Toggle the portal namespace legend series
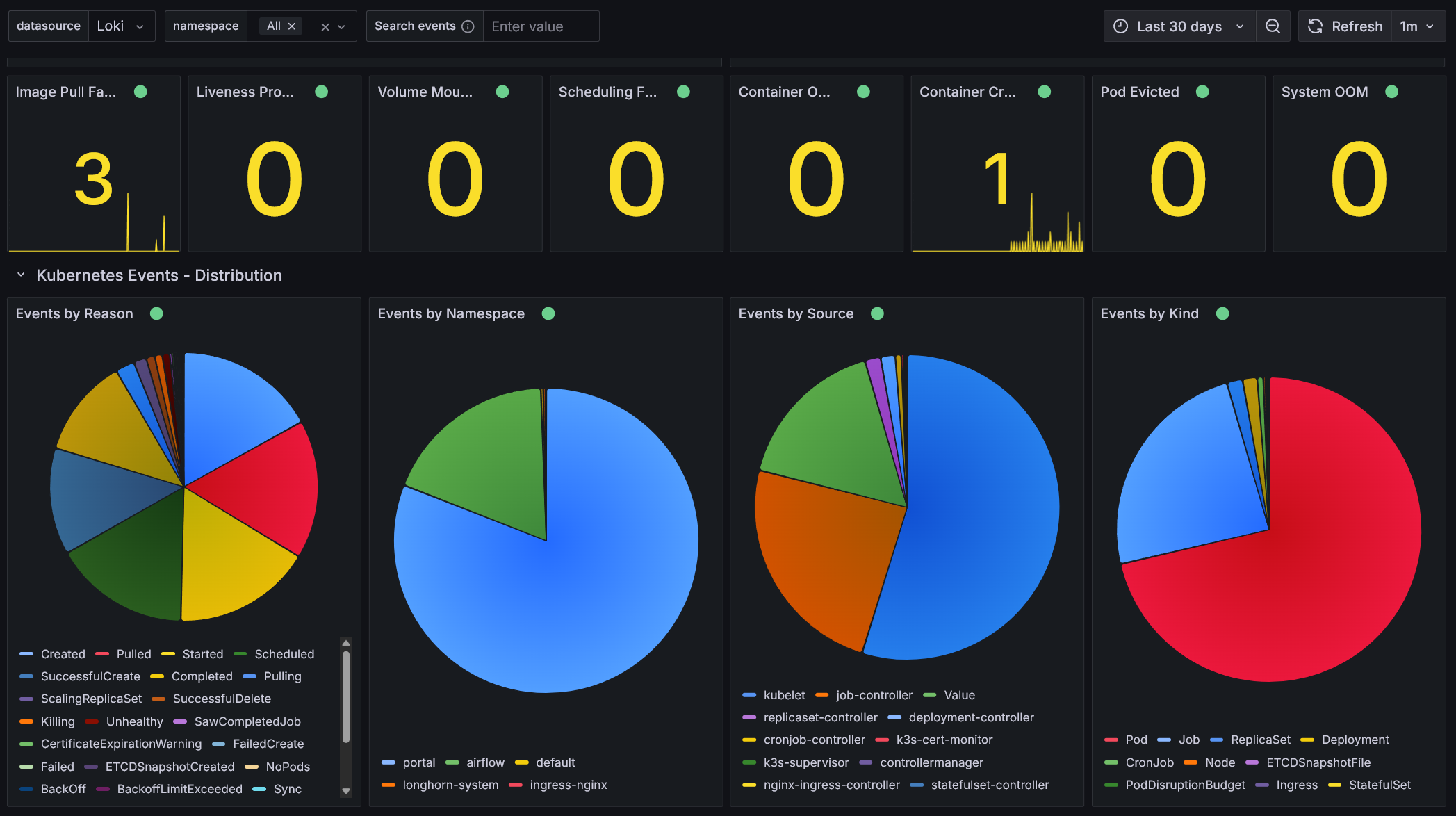 (419, 762)
